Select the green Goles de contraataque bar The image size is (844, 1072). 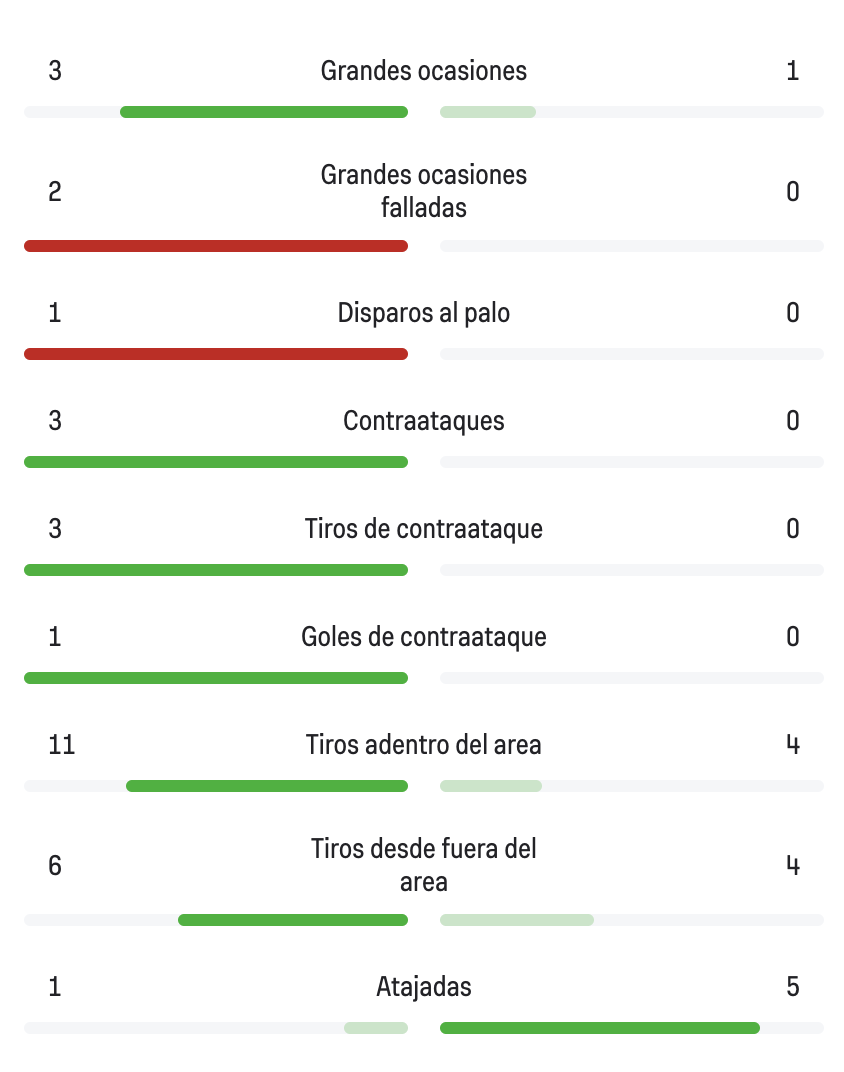click(x=216, y=678)
